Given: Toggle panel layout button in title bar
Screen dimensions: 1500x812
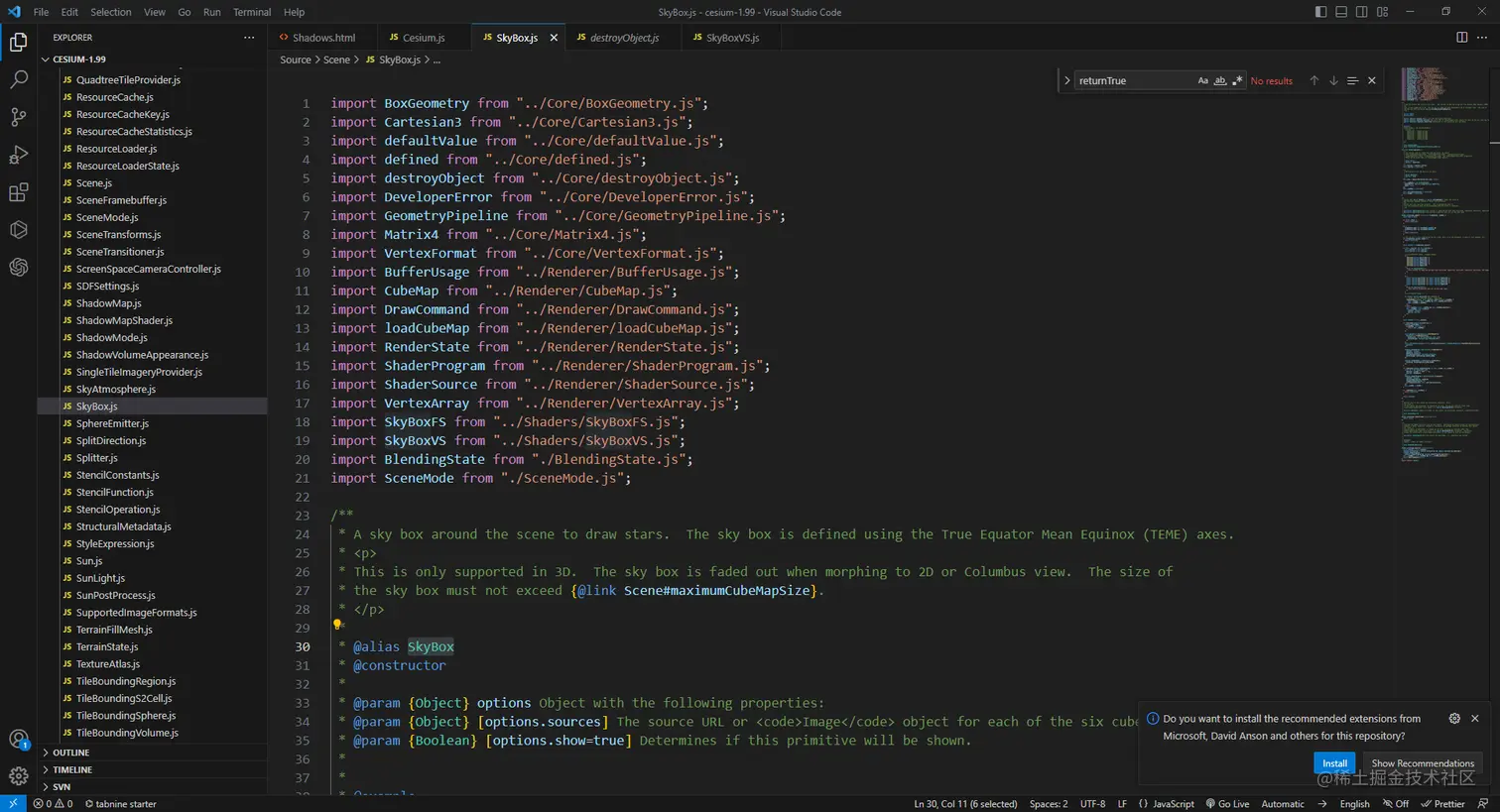Looking at the screenshot, I should pyautogui.click(x=1341, y=12).
